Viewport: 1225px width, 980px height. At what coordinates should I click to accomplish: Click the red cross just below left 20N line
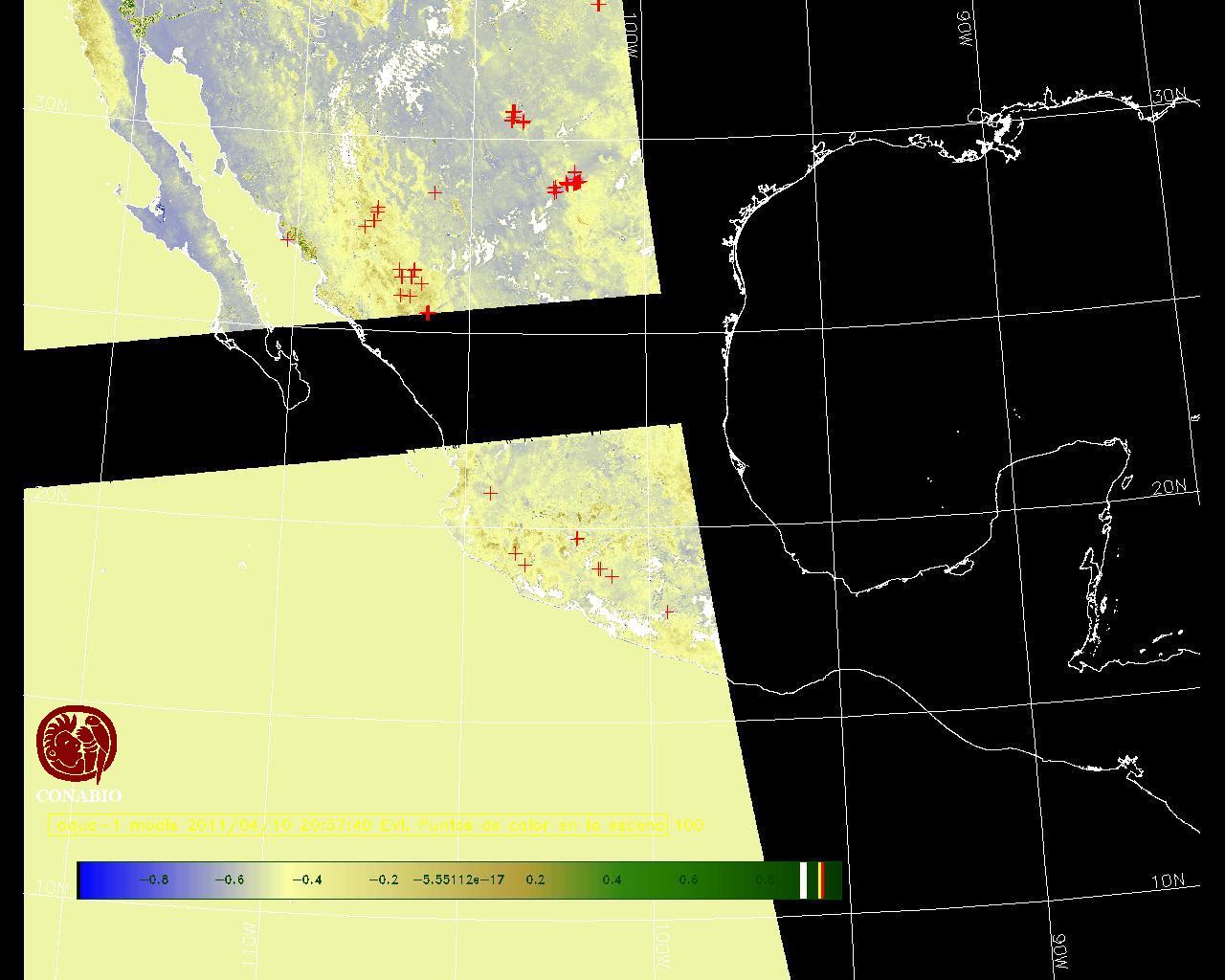(x=490, y=493)
